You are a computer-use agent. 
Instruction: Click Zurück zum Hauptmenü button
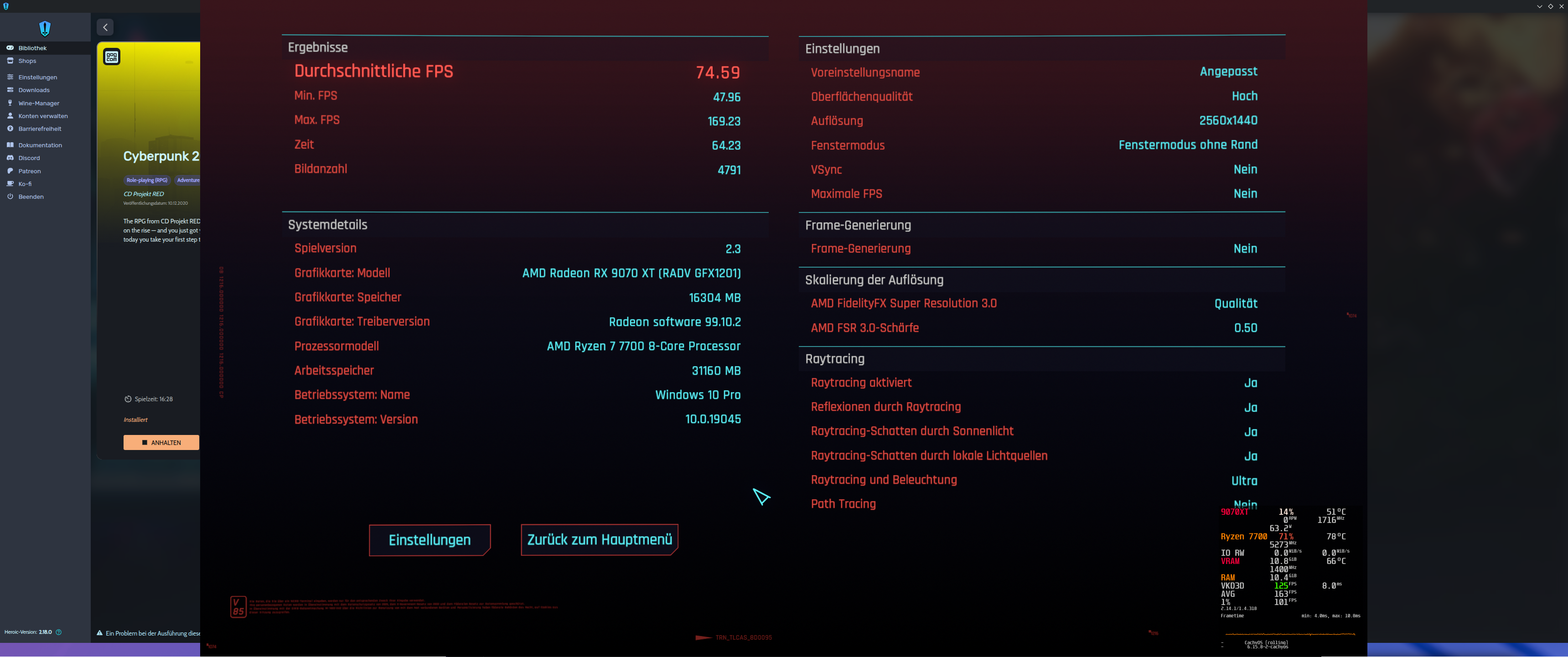599,539
